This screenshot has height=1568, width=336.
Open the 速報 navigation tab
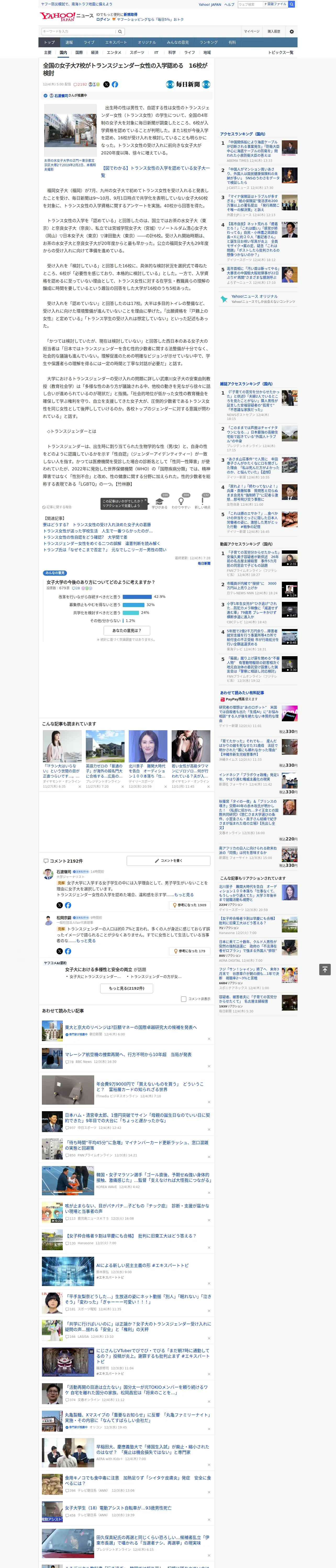click(x=69, y=43)
